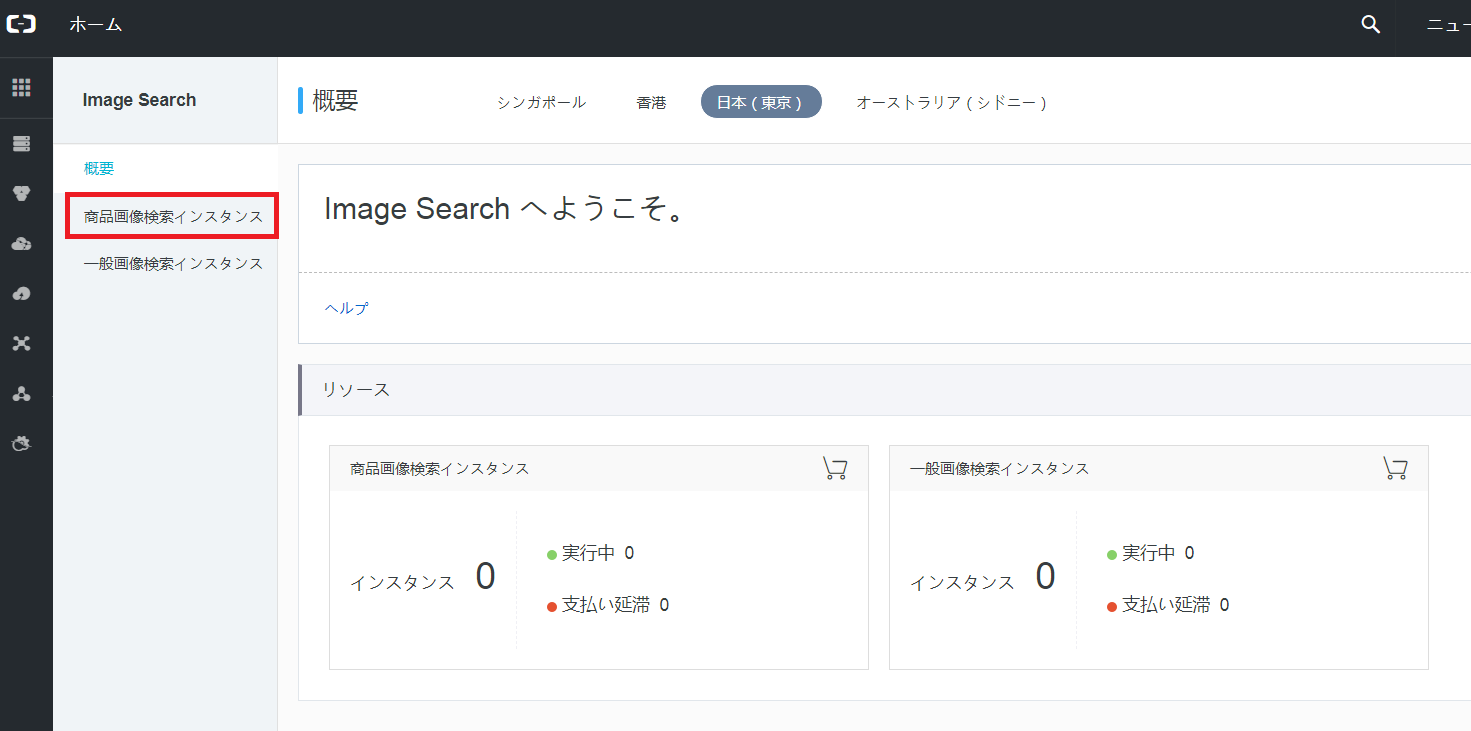
Task: Click cart icon for 商品画像検索インスタンス card
Action: tap(834, 468)
